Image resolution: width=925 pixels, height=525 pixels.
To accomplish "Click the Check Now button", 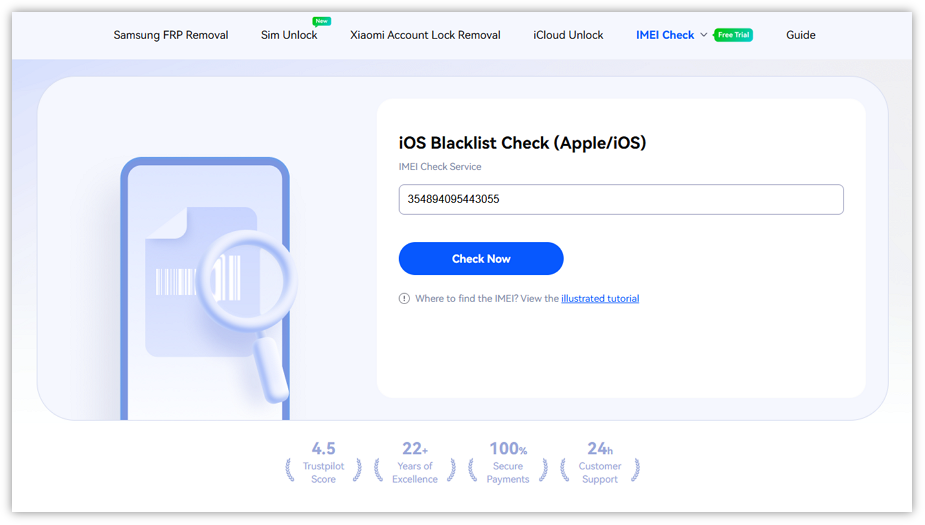I will click(481, 258).
